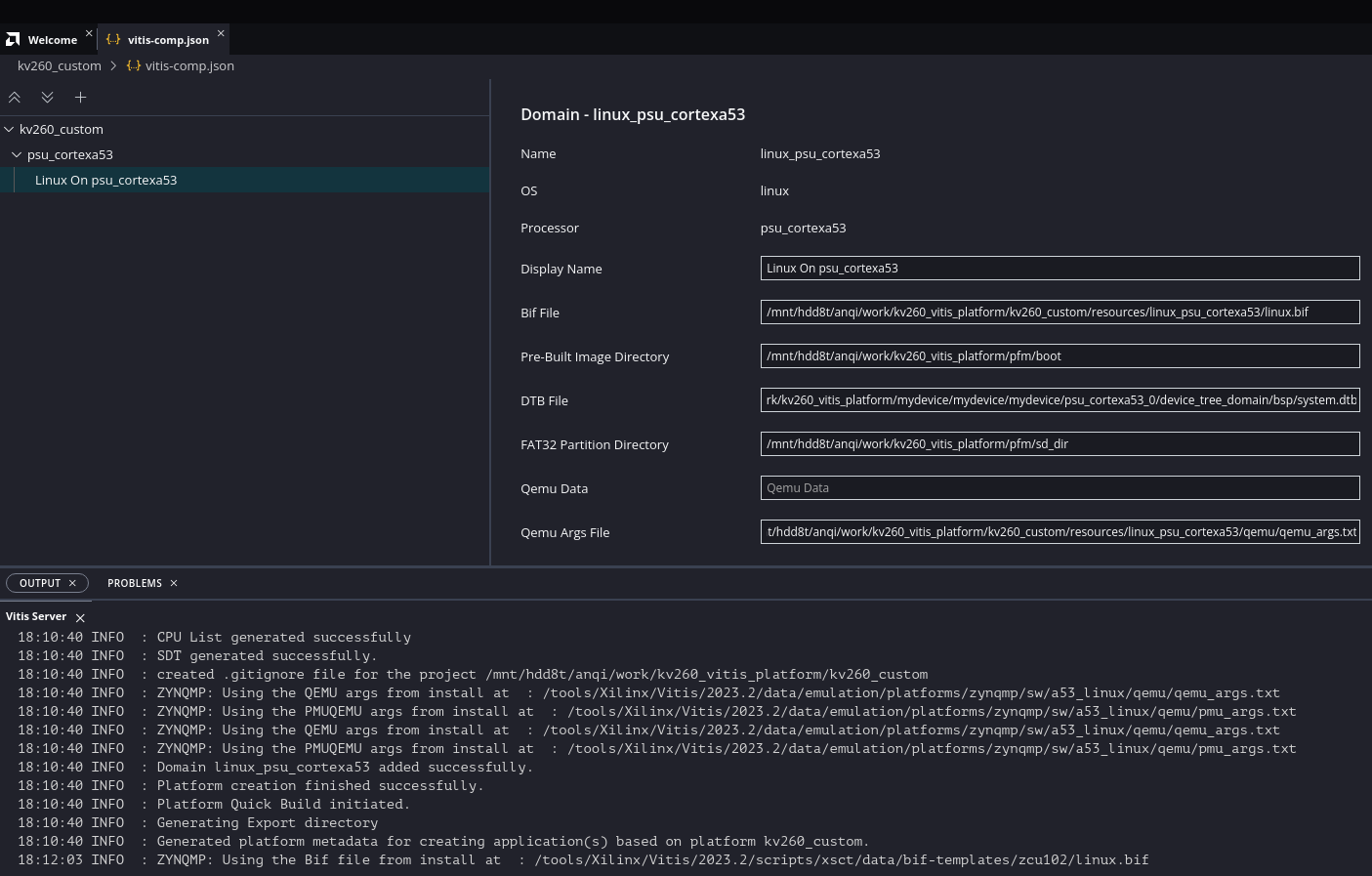The image size is (1372, 876).
Task: Click the JSON braces icon on vitis-comp.json tab
Action: pyautogui.click(x=113, y=40)
